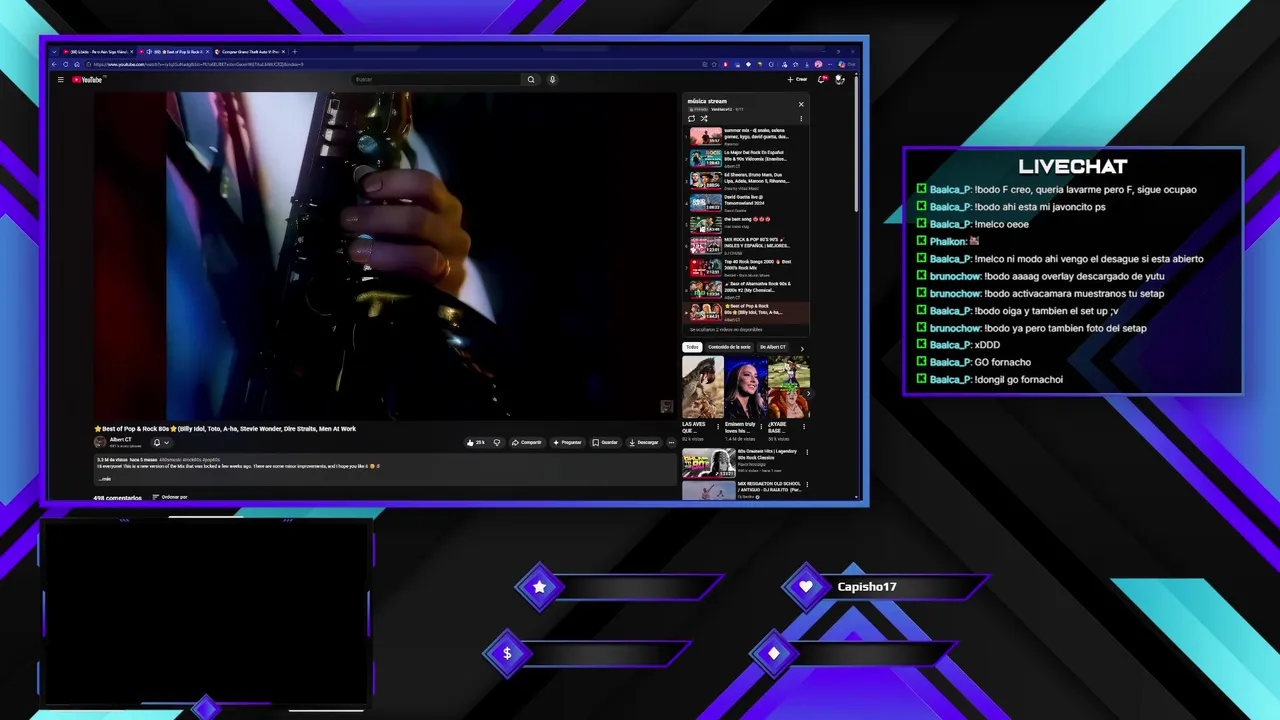The height and width of the screenshot is (720, 1280).
Task: Play Best of Alternative Rock 90s video
Action: point(748,290)
